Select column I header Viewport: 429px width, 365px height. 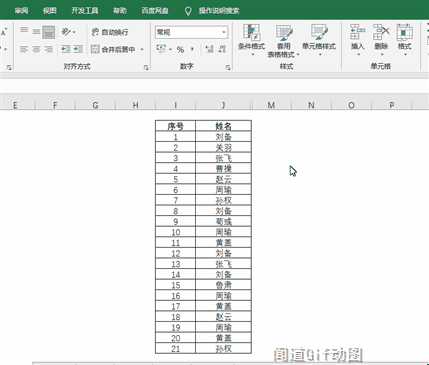tap(175, 105)
